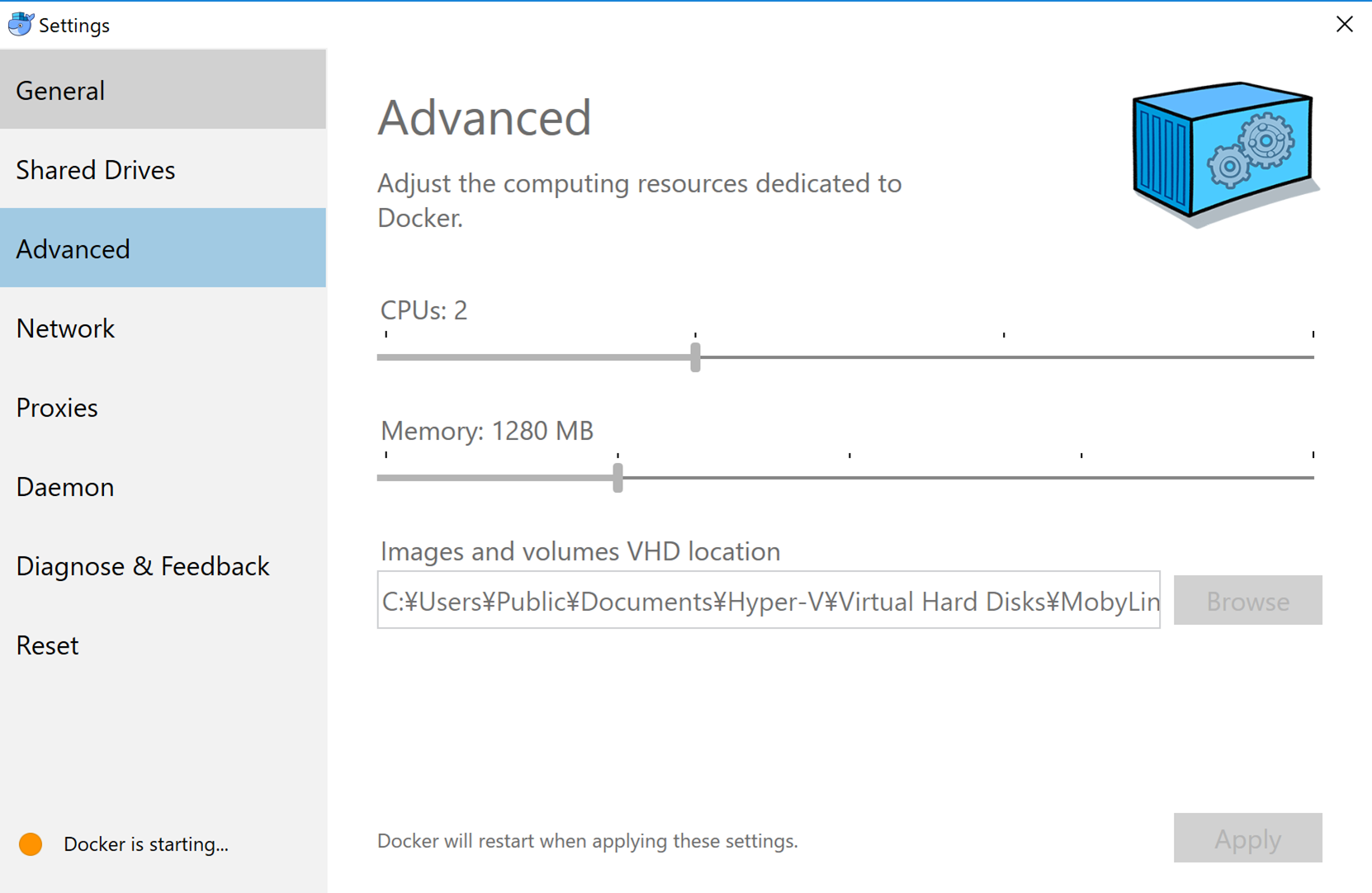
Task: Go to the Network settings
Action: pyautogui.click(x=163, y=328)
